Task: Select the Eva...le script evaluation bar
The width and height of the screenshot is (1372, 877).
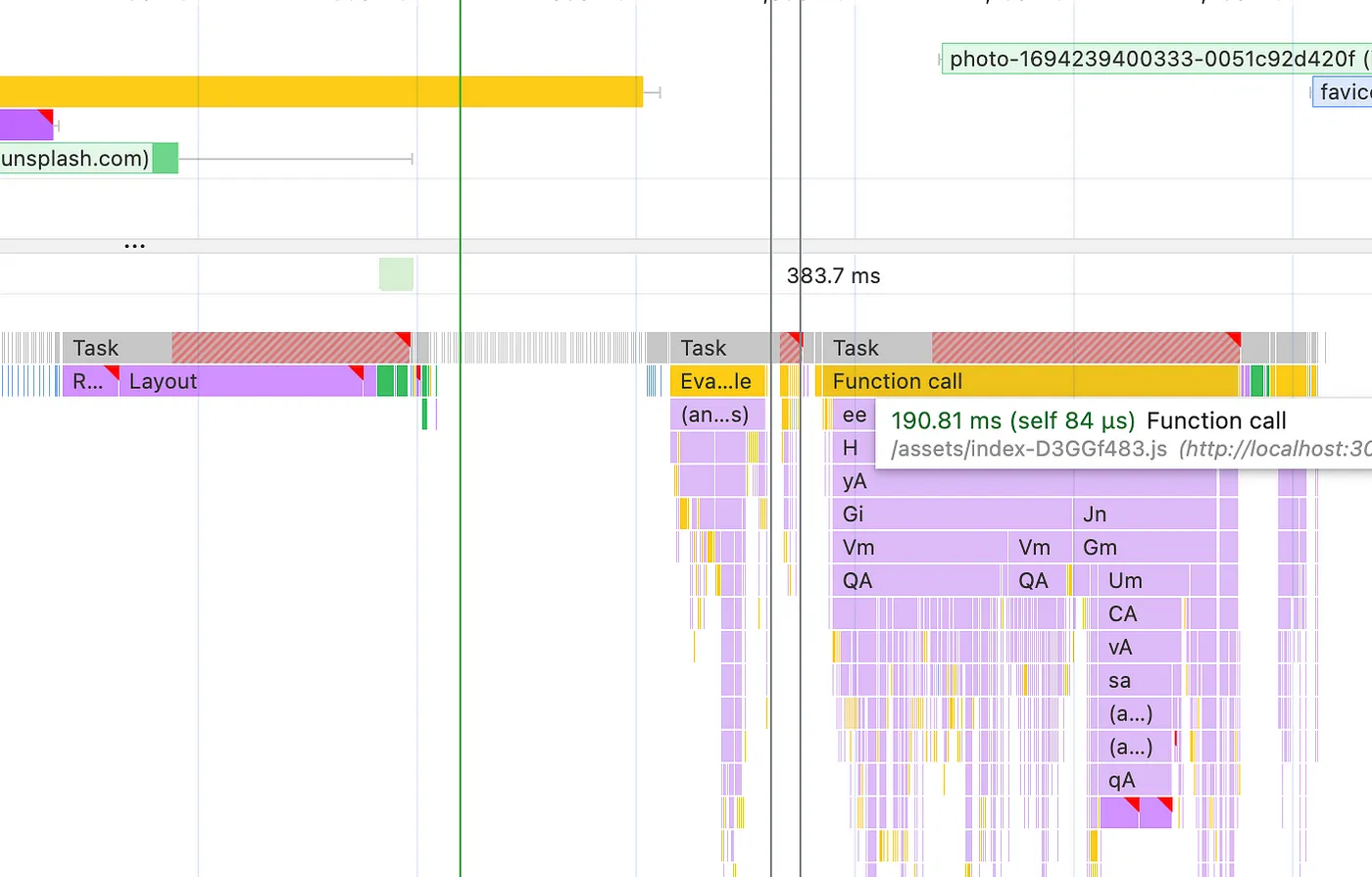Action: click(x=717, y=381)
